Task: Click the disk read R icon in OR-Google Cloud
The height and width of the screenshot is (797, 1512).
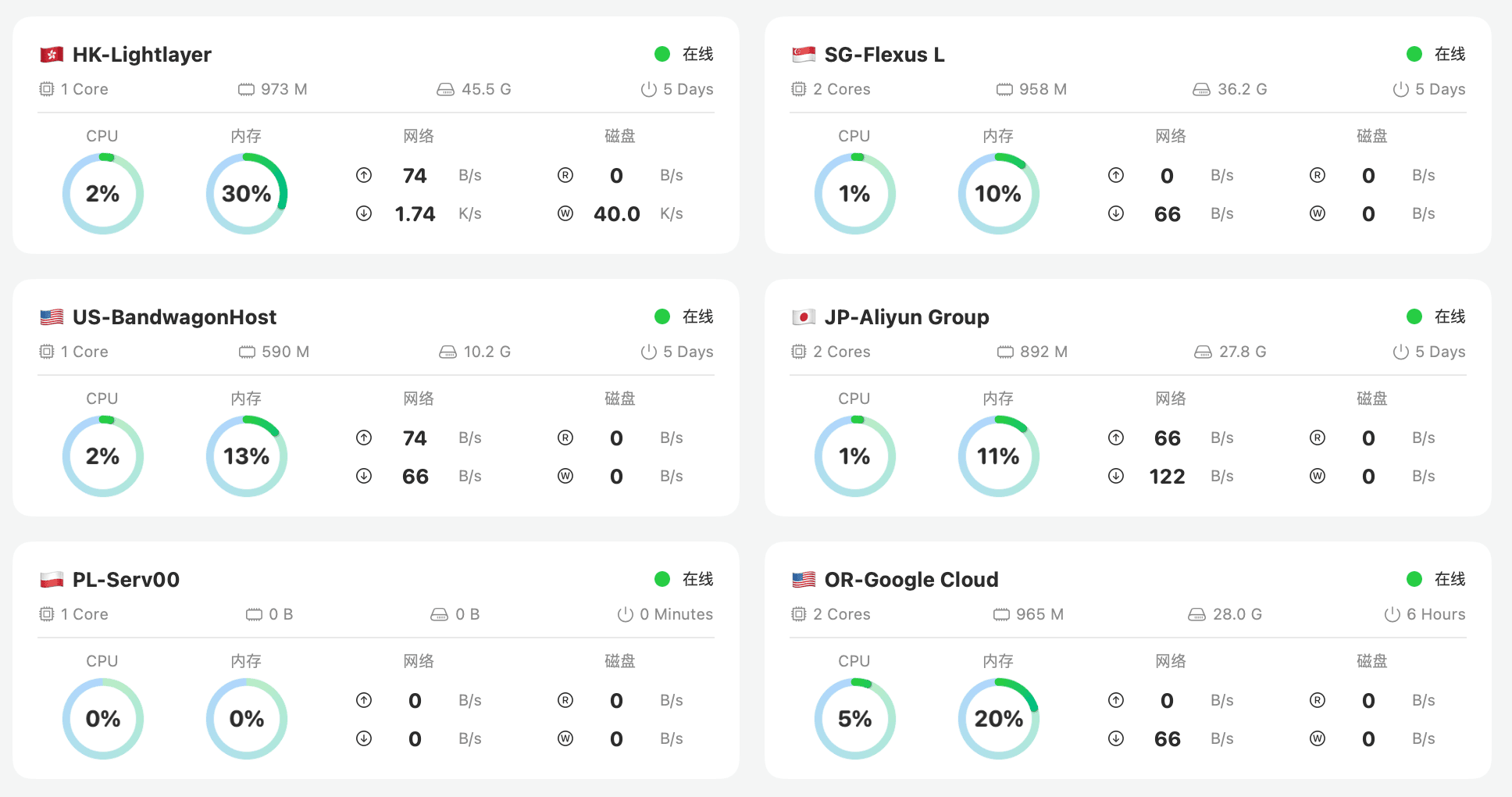Action: 1318,700
